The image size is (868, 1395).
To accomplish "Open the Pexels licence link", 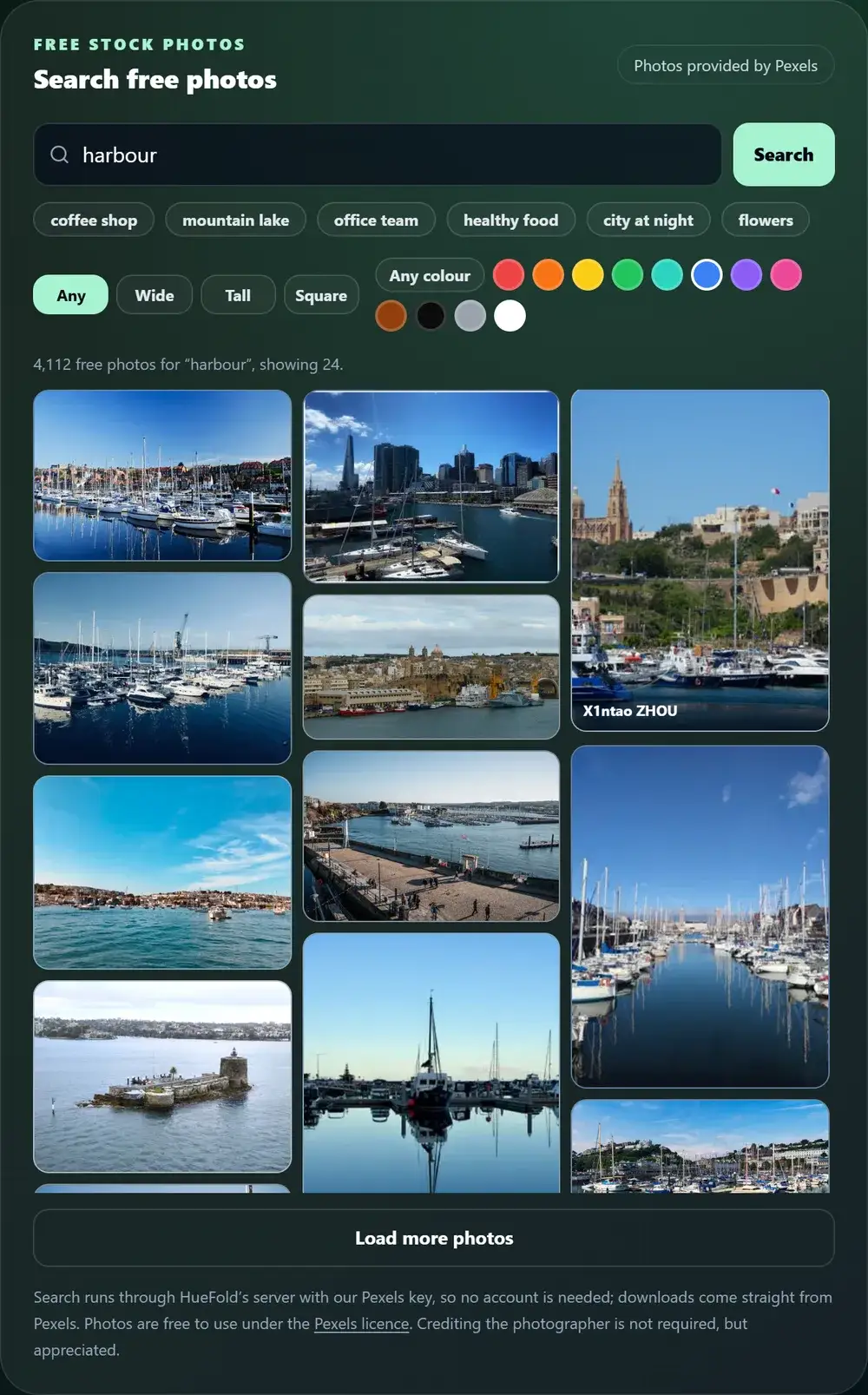I will coord(361,1324).
